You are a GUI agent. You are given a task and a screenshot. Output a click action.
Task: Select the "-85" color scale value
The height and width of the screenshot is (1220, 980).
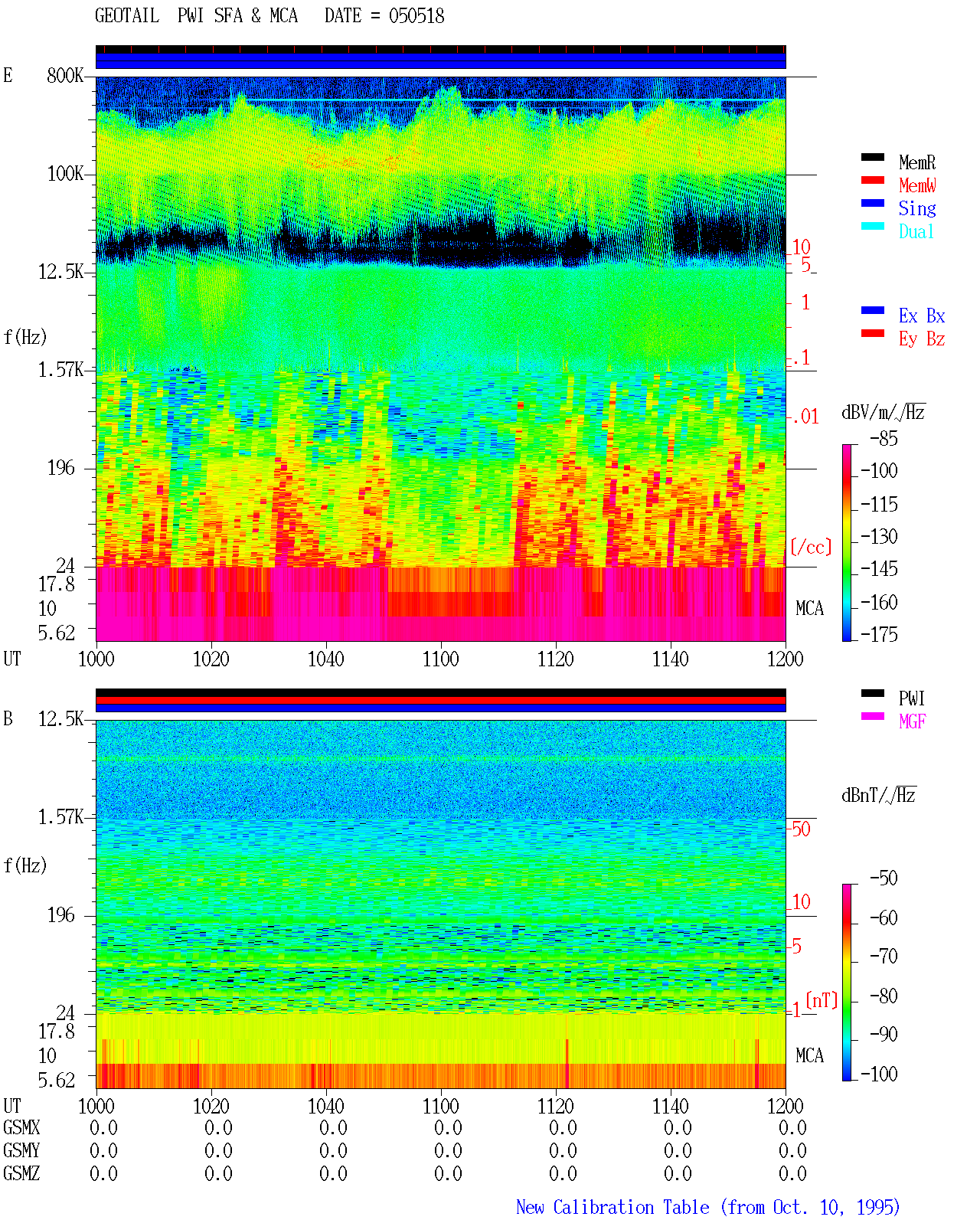(x=884, y=439)
